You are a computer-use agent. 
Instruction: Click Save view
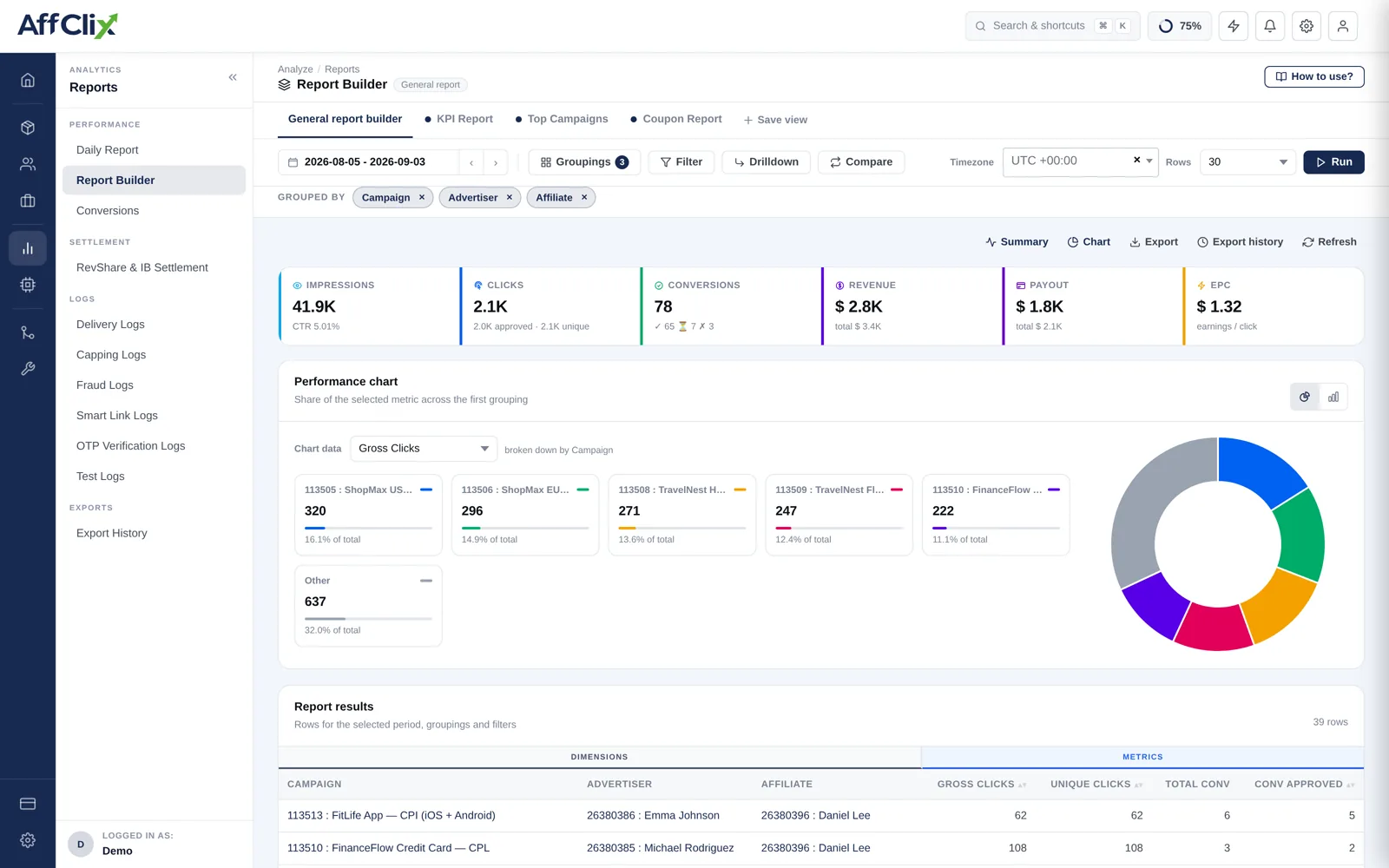(x=775, y=120)
